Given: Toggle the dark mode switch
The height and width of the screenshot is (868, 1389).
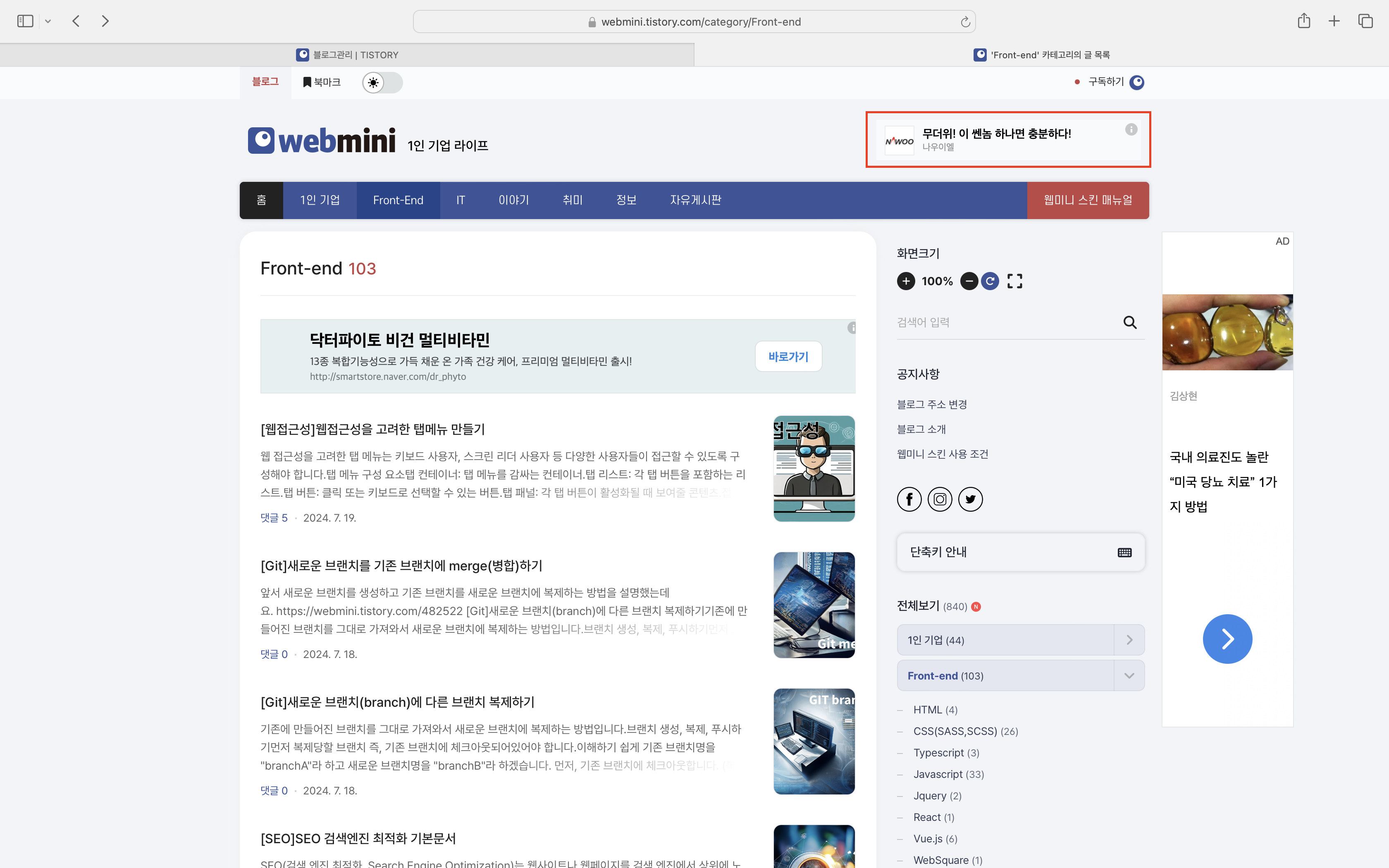Looking at the screenshot, I should tap(382, 83).
